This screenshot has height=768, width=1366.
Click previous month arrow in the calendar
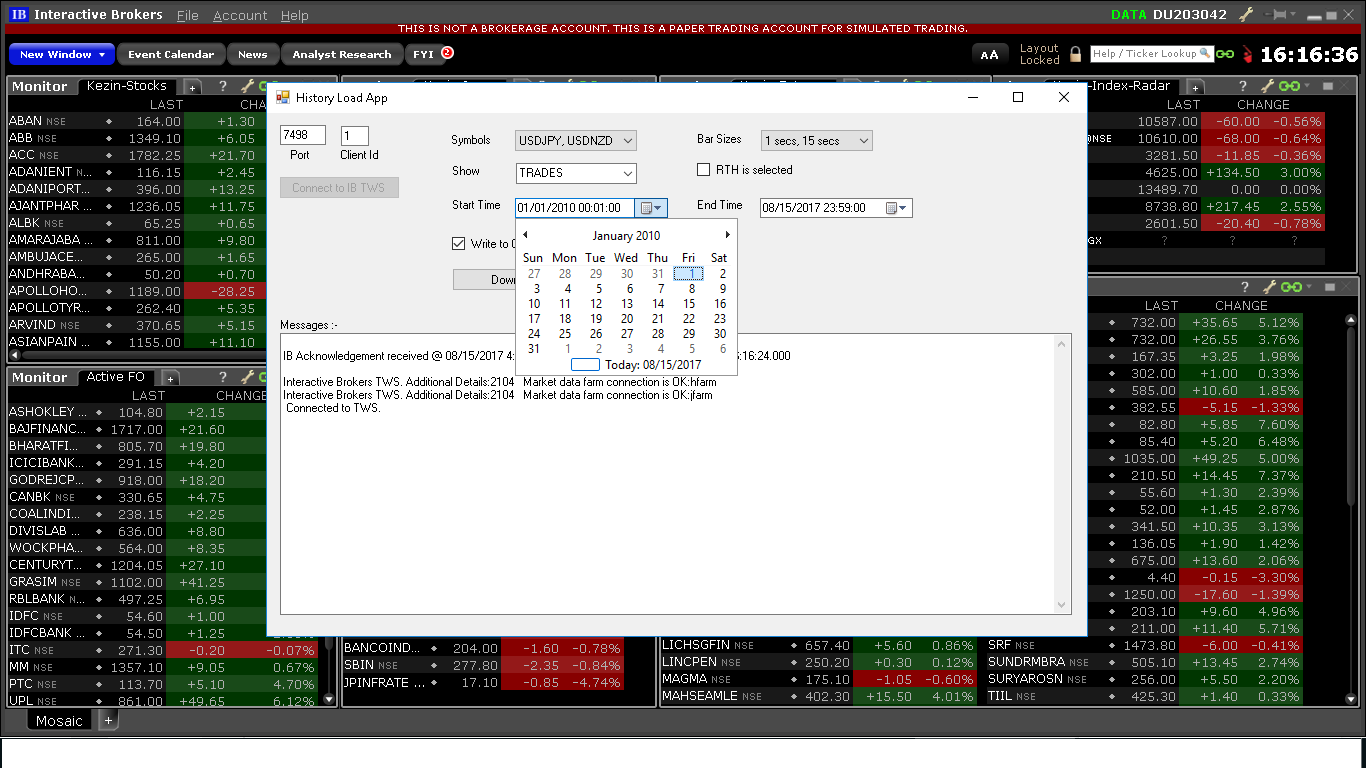(526, 235)
